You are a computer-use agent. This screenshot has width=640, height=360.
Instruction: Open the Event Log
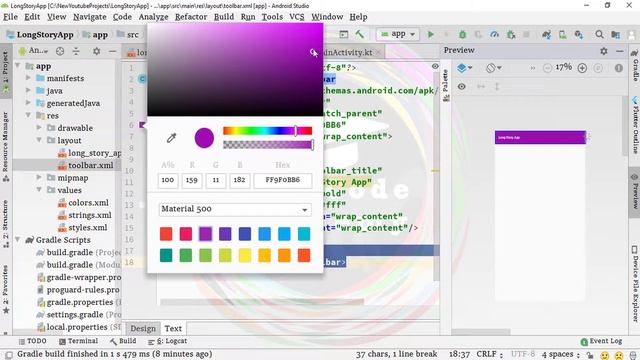tap(601, 341)
